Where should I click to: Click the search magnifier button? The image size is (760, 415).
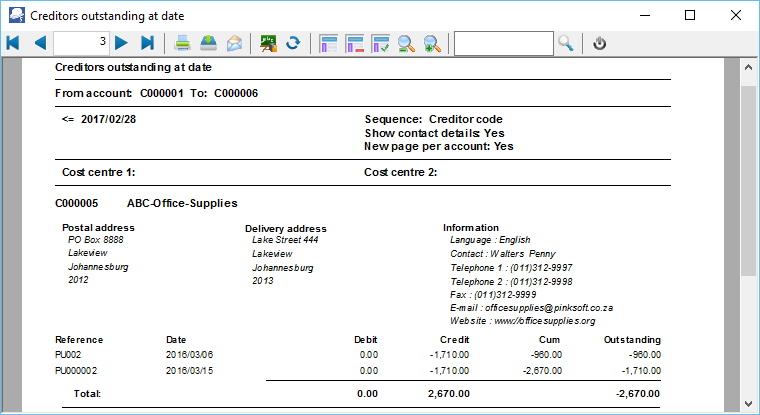566,43
